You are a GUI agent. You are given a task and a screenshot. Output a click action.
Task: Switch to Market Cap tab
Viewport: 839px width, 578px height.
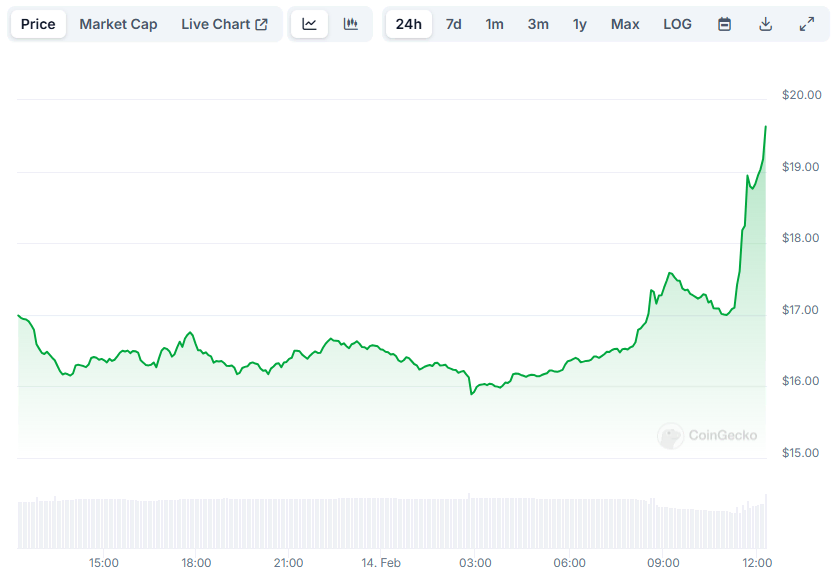pos(118,24)
